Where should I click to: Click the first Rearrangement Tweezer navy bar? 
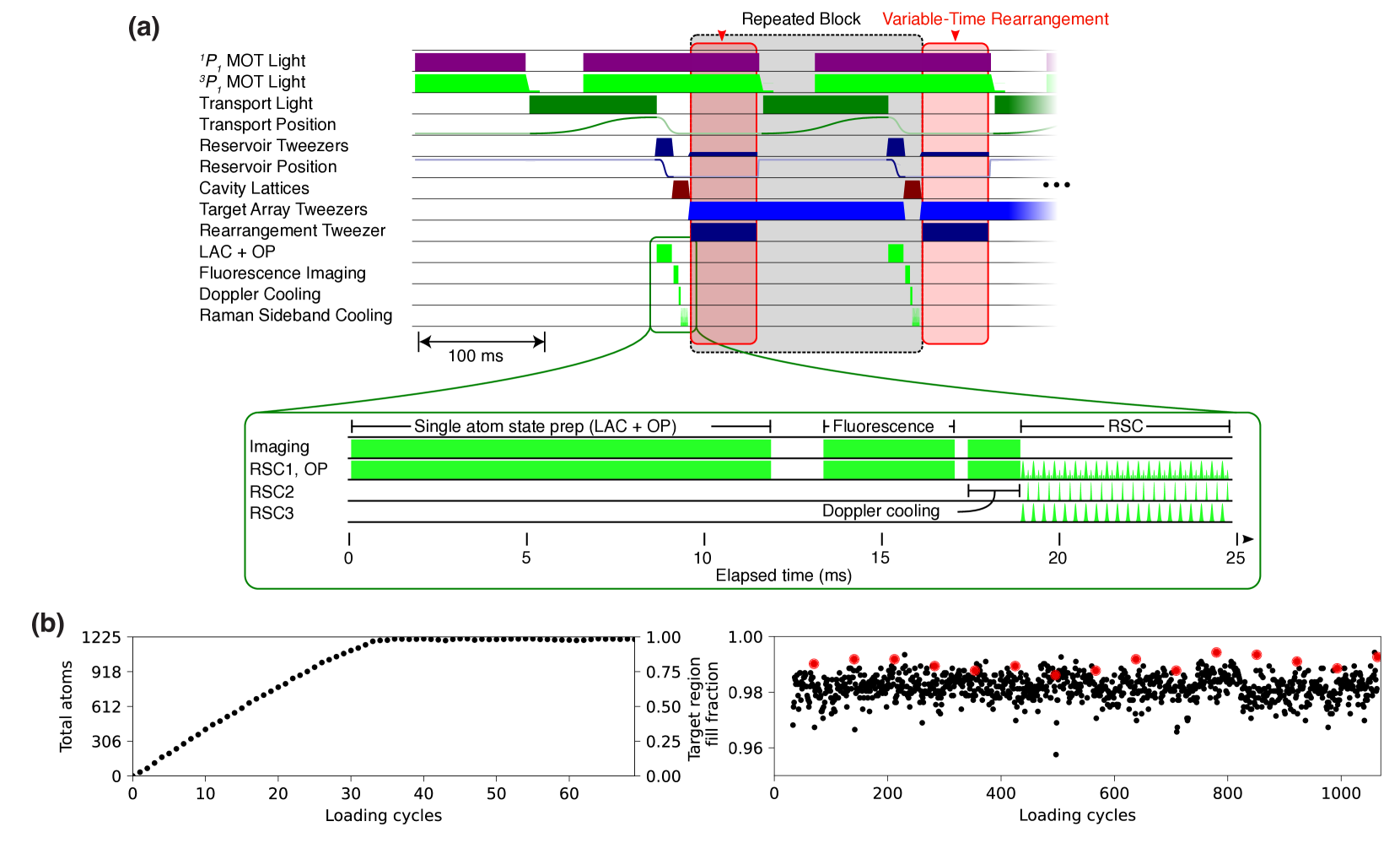[724, 232]
